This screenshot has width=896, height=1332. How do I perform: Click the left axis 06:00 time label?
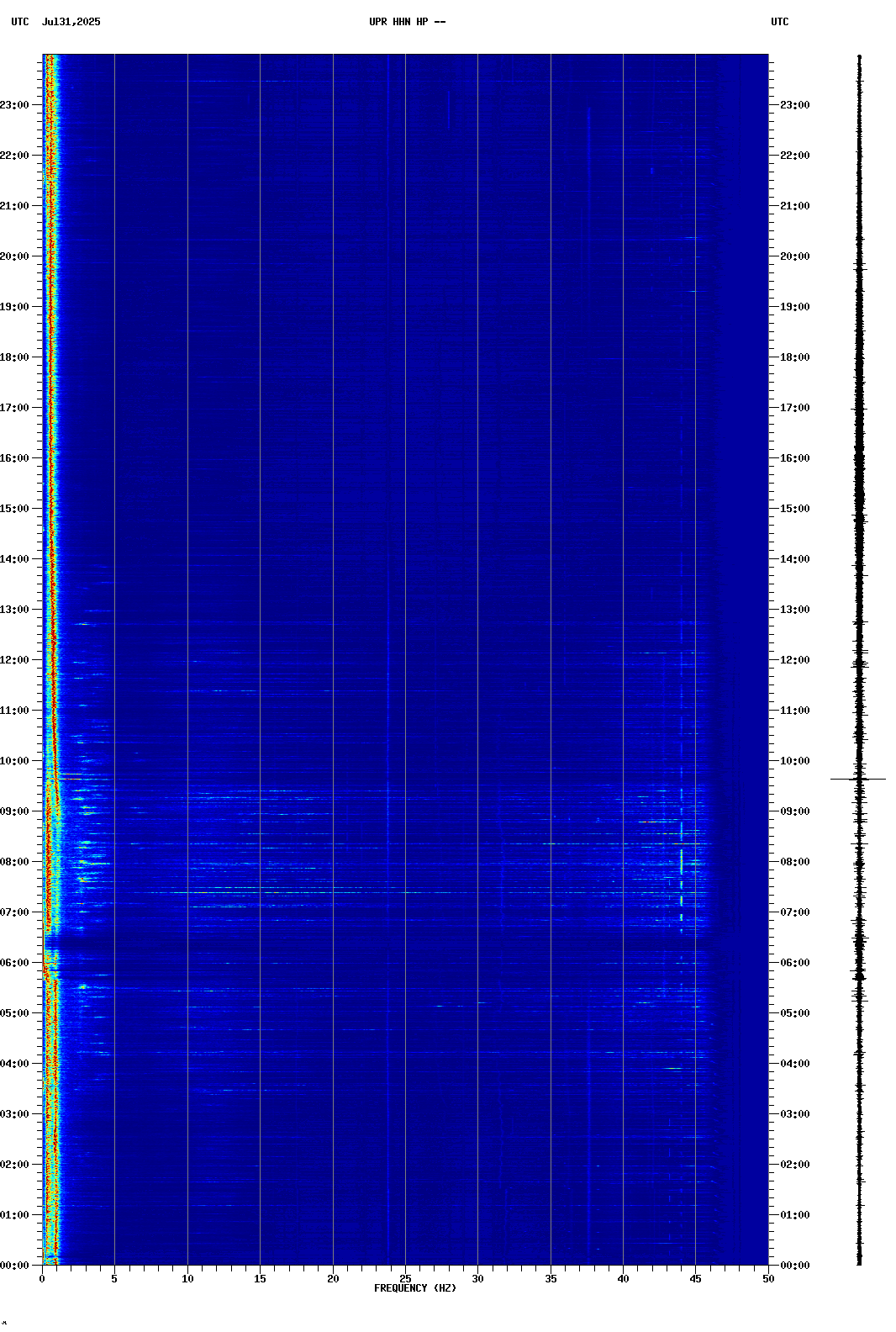coord(14,963)
